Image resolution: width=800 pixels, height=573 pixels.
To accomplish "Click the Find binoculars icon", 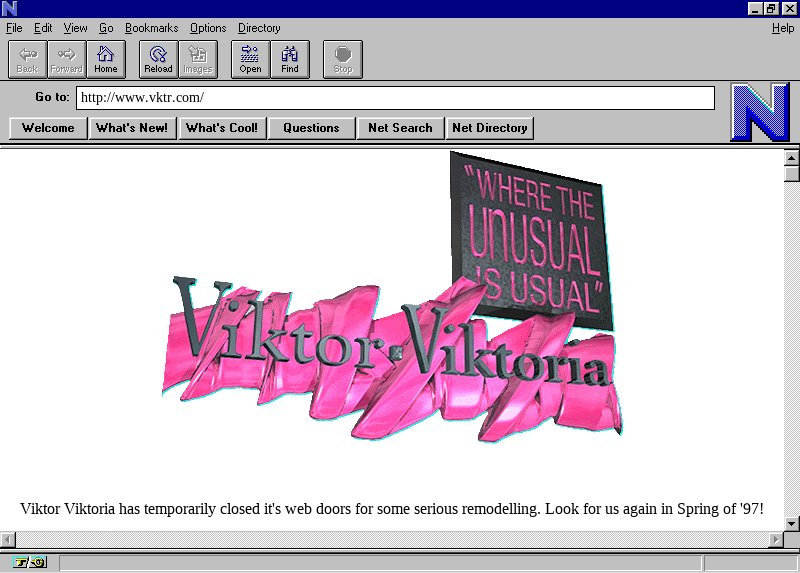I will click(x=290, y=59).
